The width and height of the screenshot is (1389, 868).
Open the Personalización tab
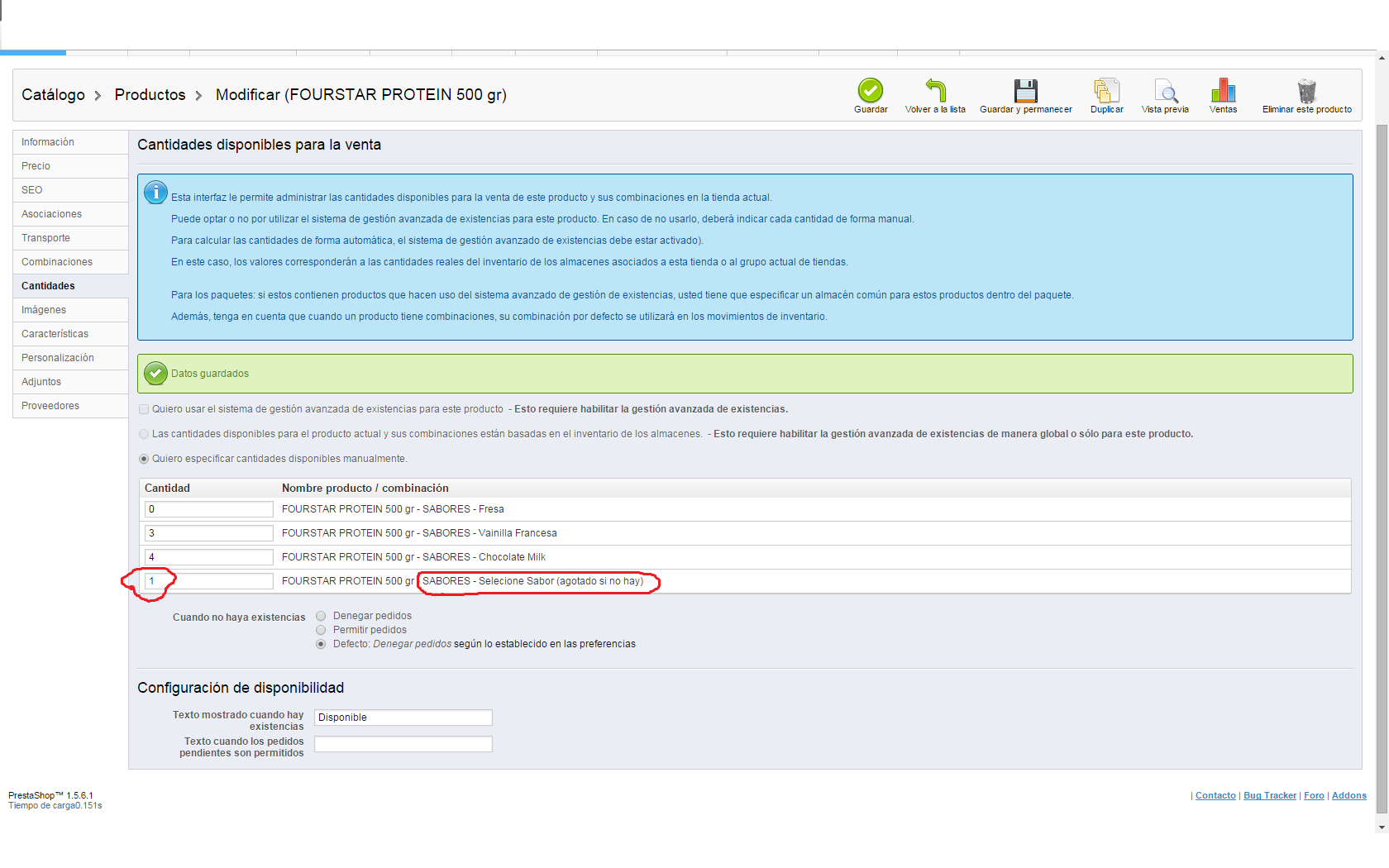coord(70,358)
